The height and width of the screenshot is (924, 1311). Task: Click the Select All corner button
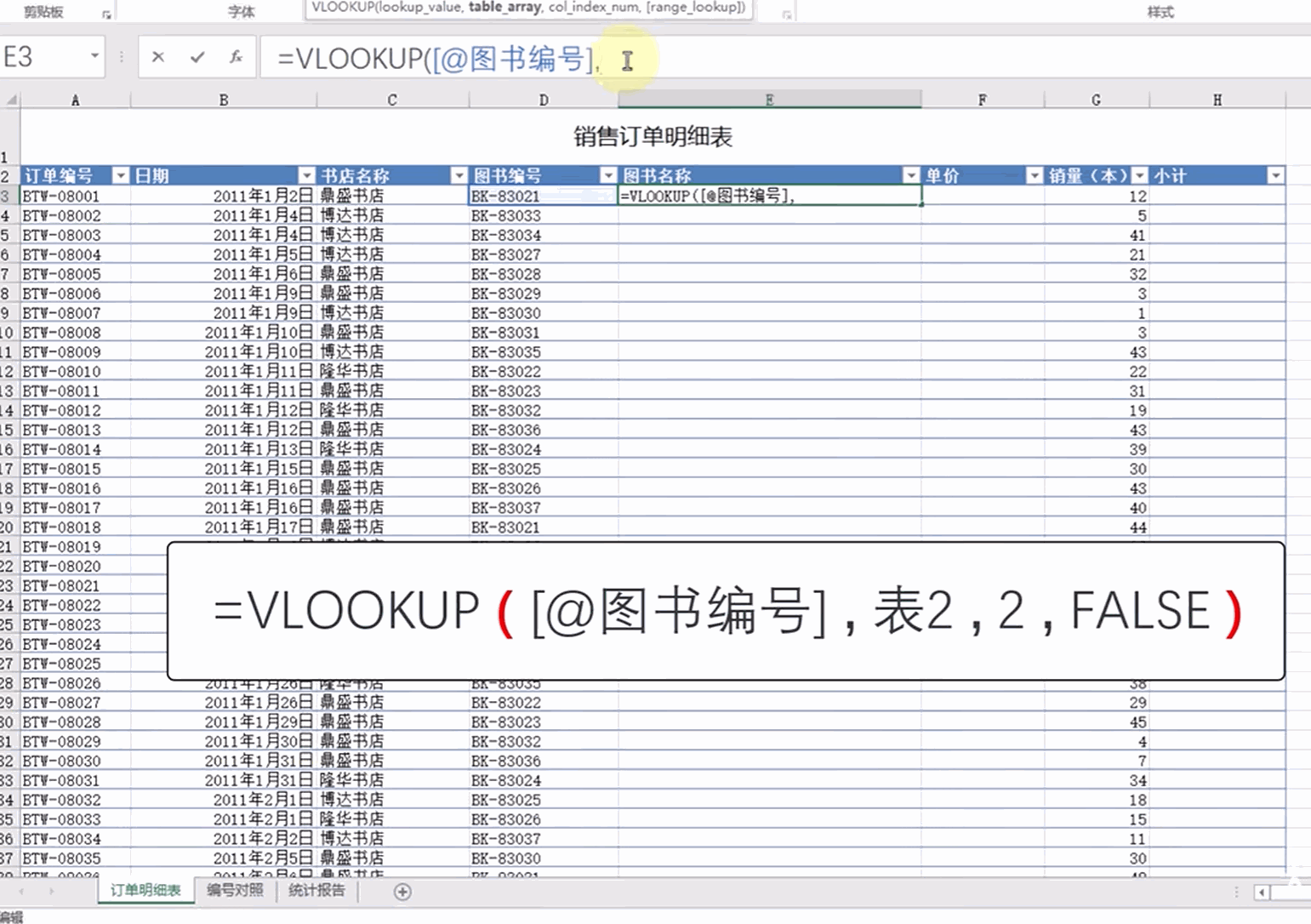coord(11,100)
